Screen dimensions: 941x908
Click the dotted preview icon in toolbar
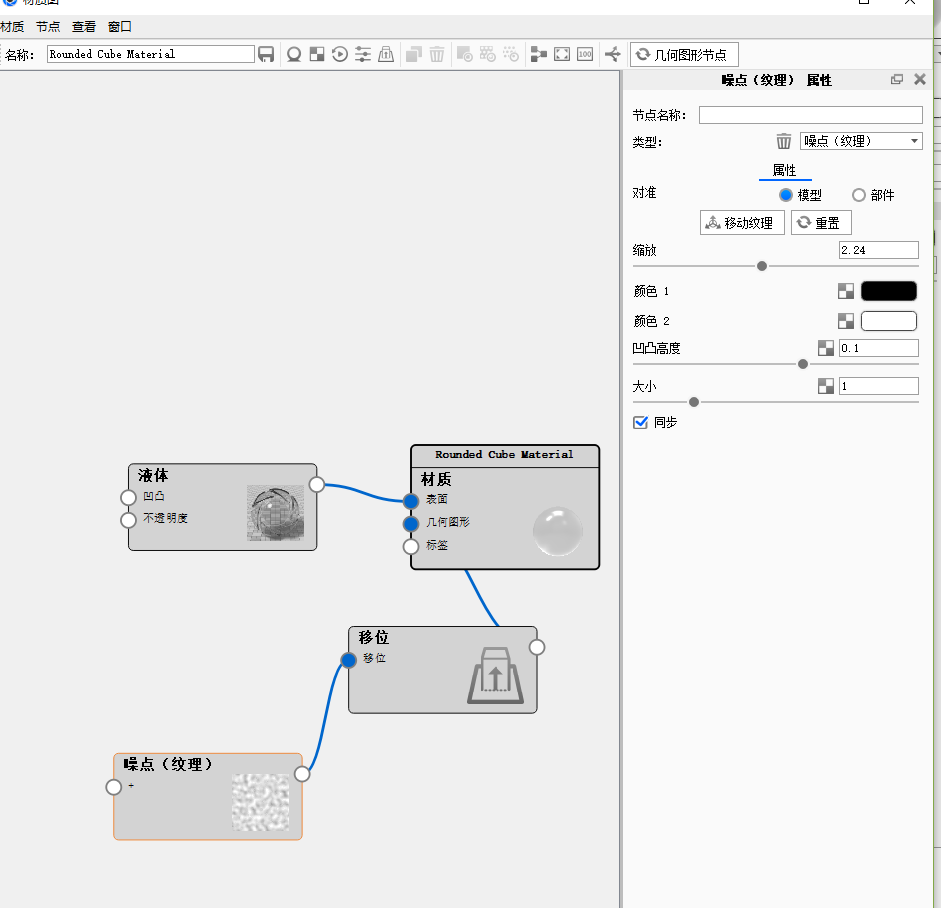[511, 55]
